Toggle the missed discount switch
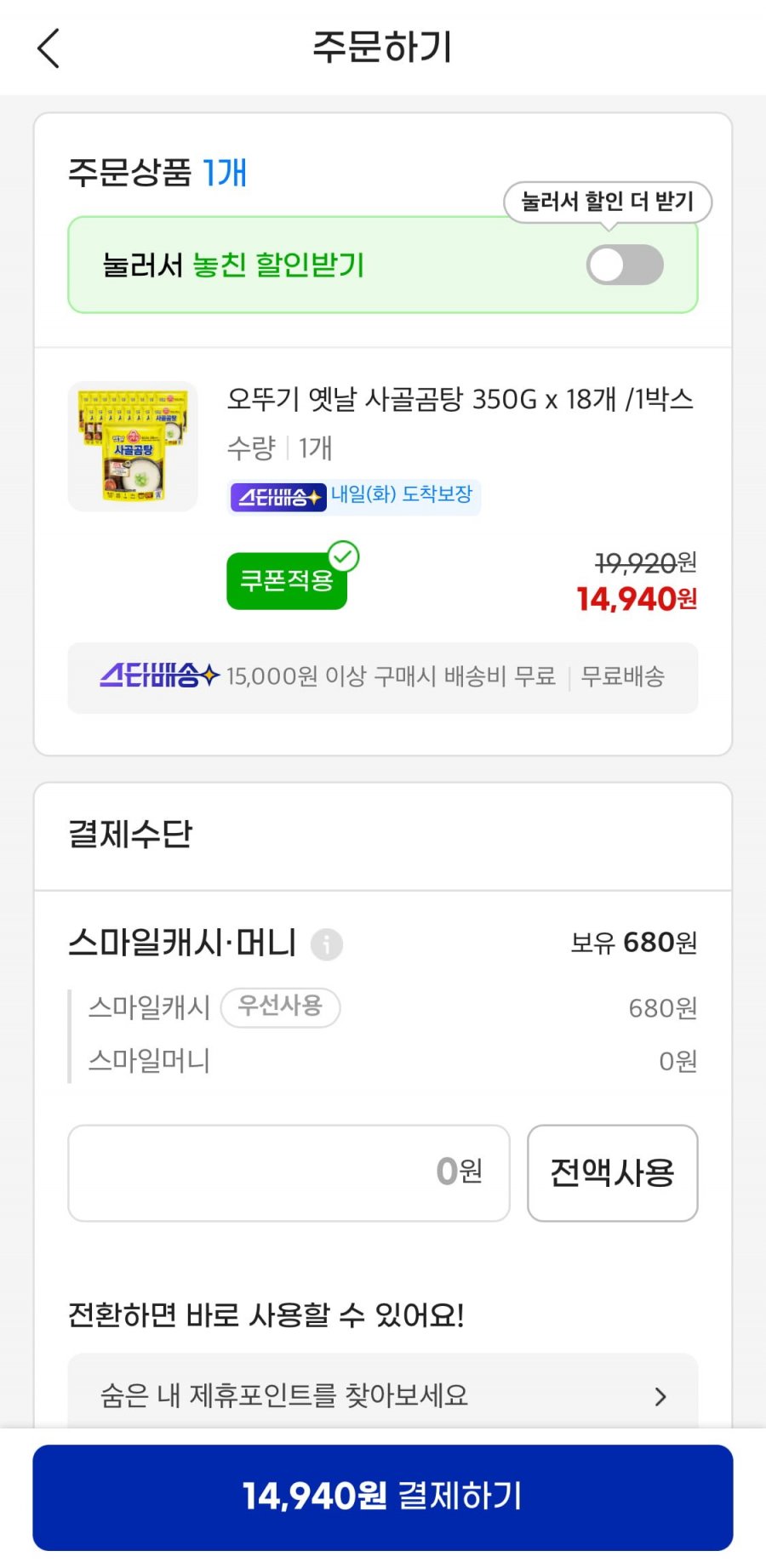The height and width of the screenshot is (1568, 766). tap(625, 265)
